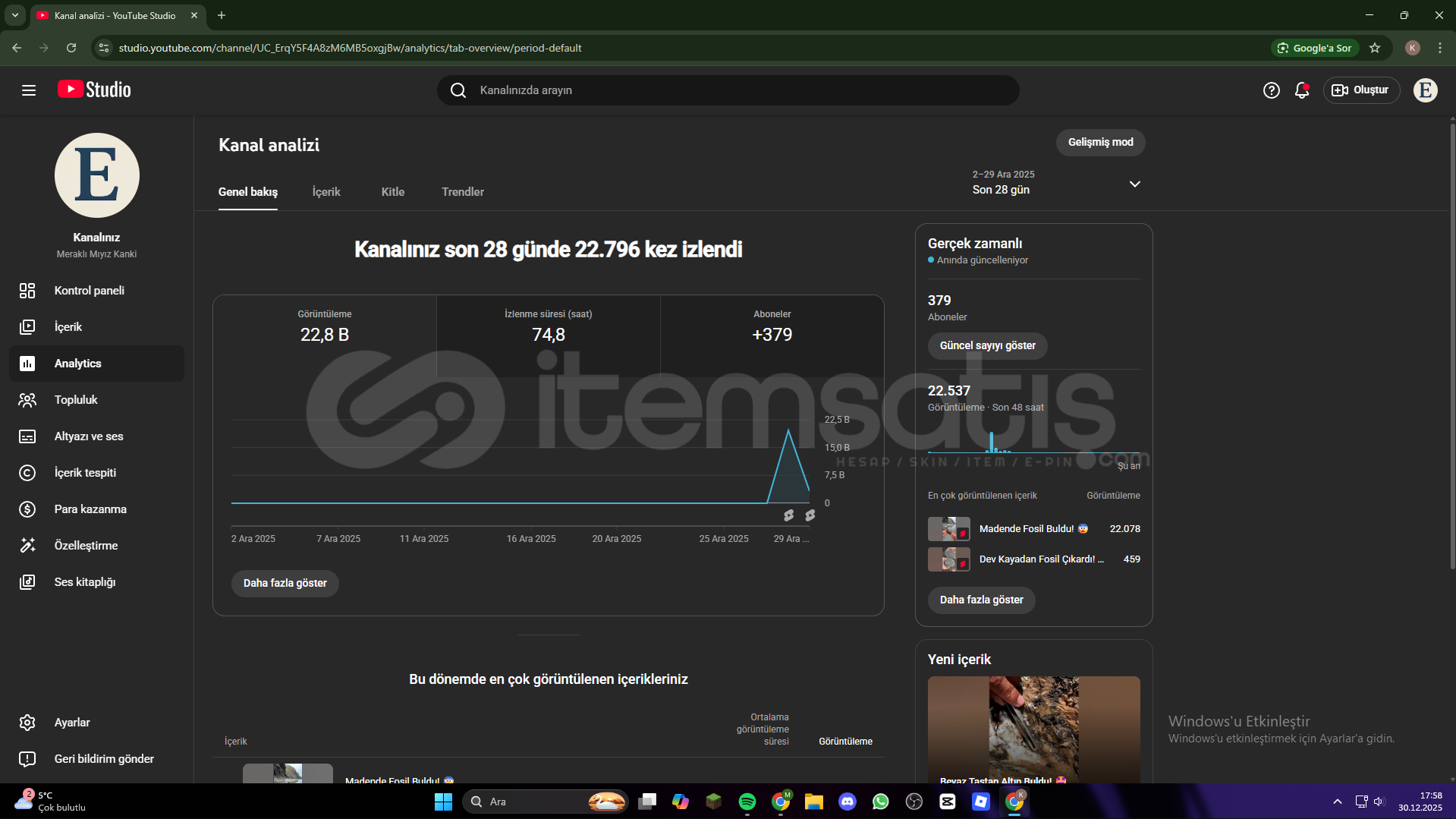Open the account avatar menu in Studio header
The width and height of the screenshot is (1456, 819).
tap(1425, 90)
